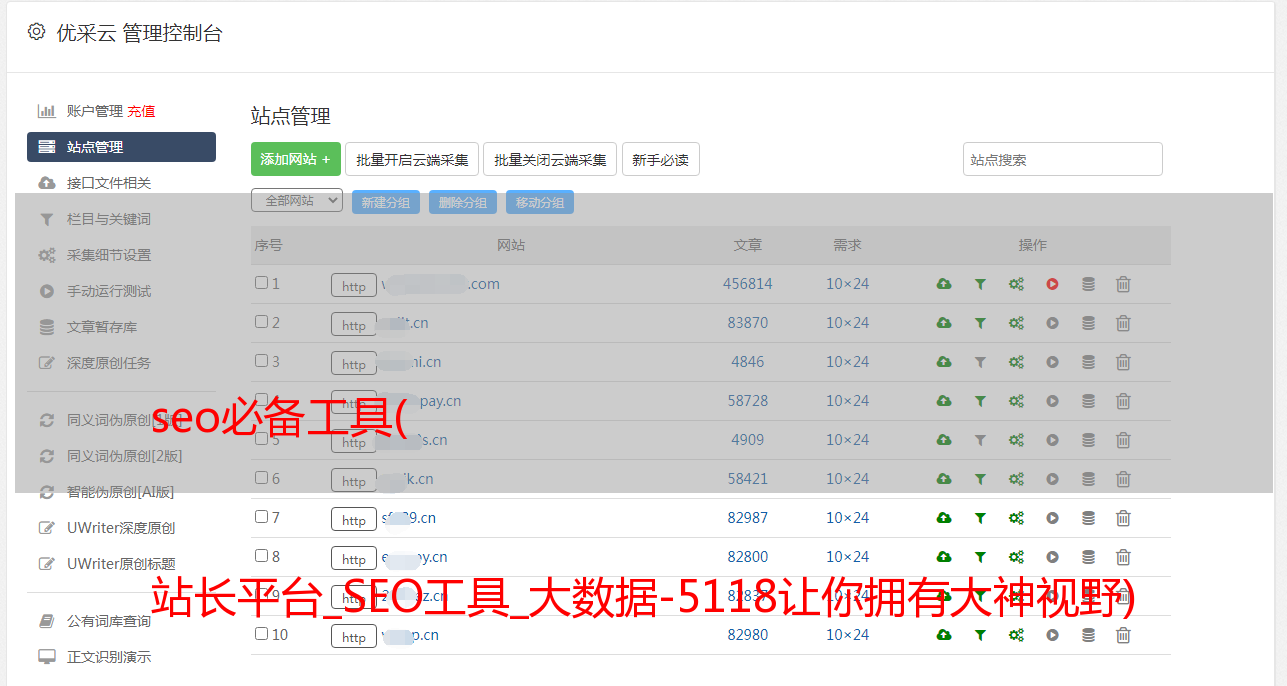
Task: Click the grey filter icon in the 4846 row
Action: (980, 362)
